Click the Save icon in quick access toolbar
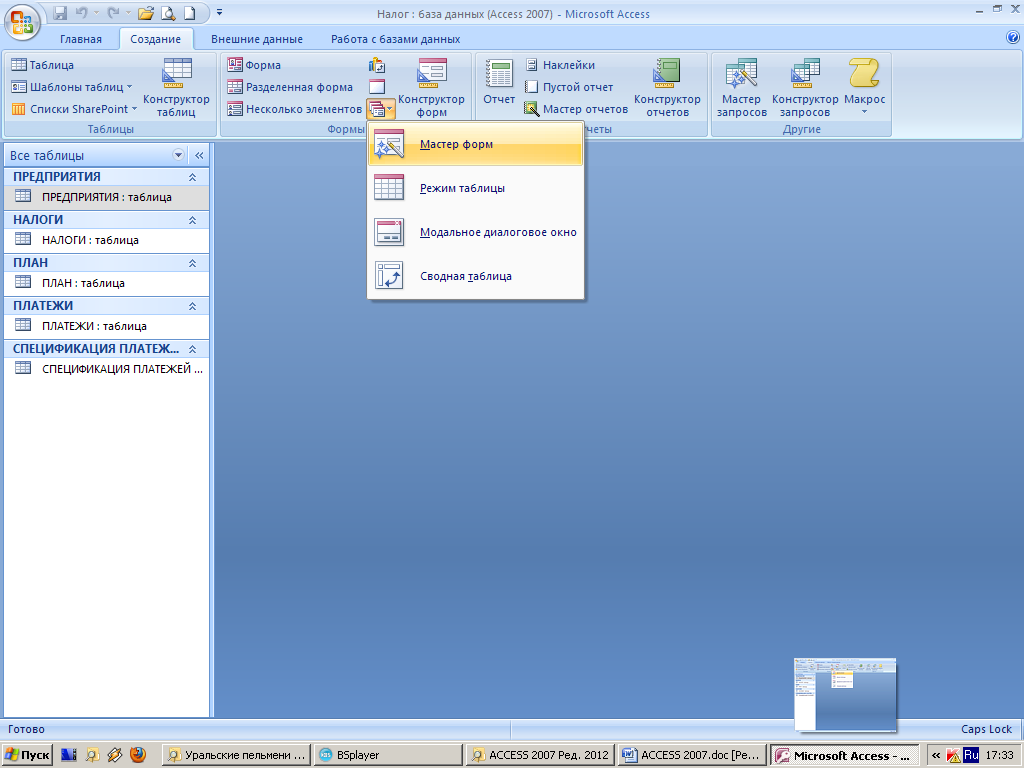The height and width of the screenshot is (768, 1024). (x=60, y=12)
